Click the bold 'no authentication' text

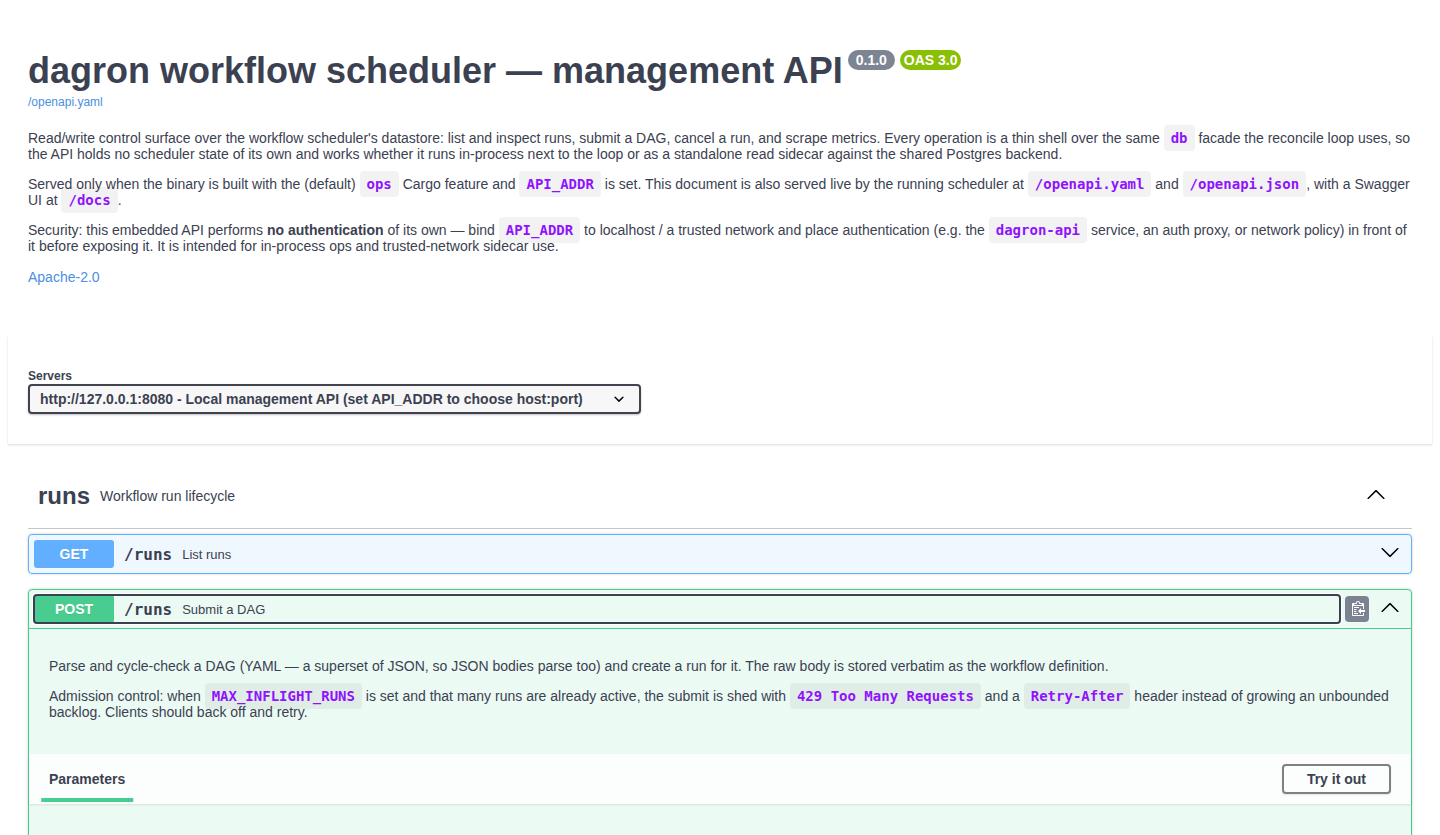(x=325, y=230)
